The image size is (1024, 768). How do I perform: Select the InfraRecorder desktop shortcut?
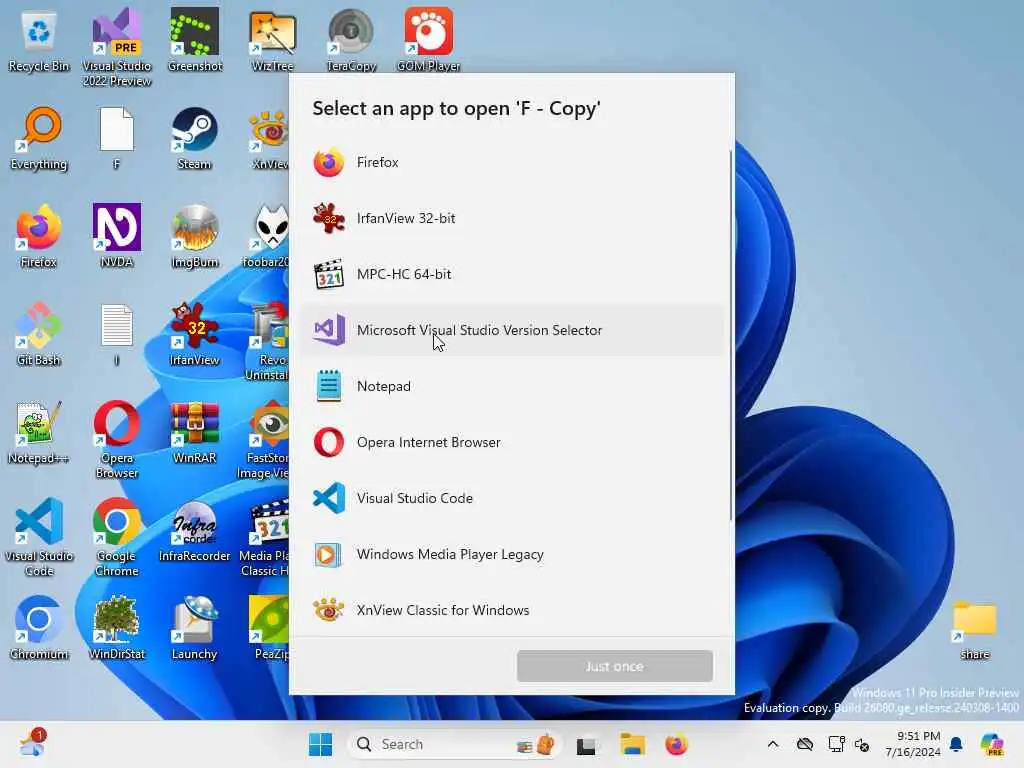pos(195,530)
